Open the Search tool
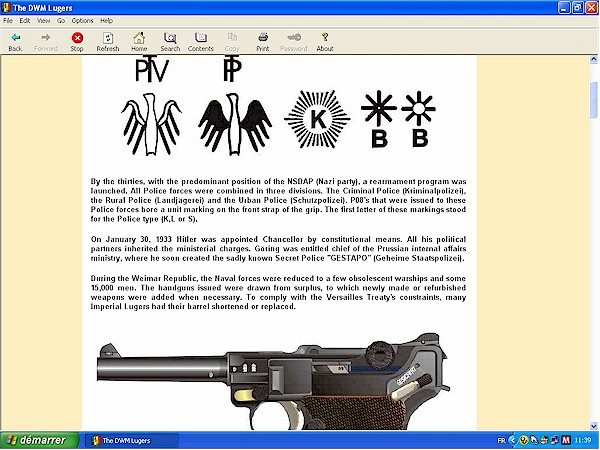The height and width of the screenshot is (450, 600). click(170, 42)
